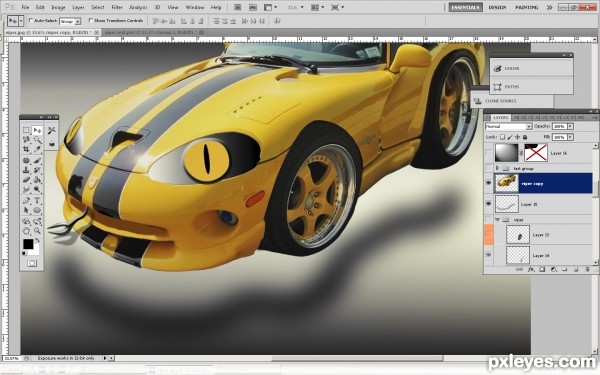Select the Eraser tool

click(26, 179)
